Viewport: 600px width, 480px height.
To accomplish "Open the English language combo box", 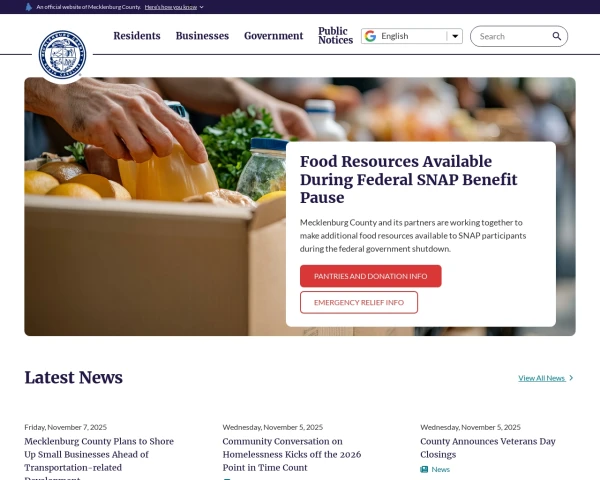I will click(x=412, y=36).
